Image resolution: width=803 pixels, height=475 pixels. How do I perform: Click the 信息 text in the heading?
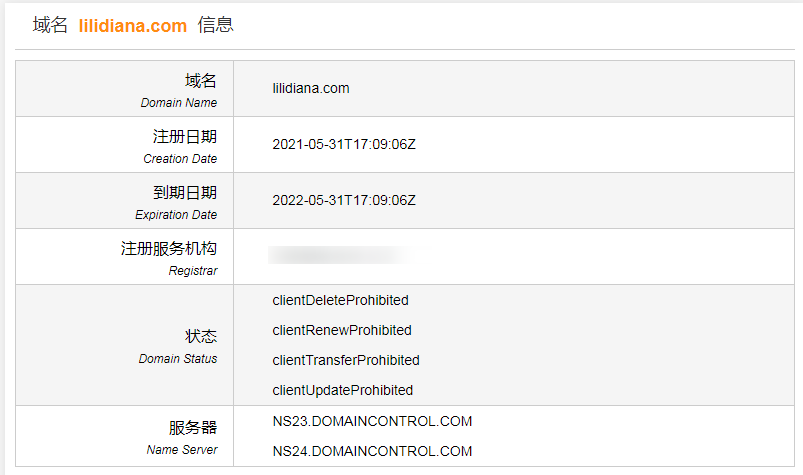coord(215,25)
